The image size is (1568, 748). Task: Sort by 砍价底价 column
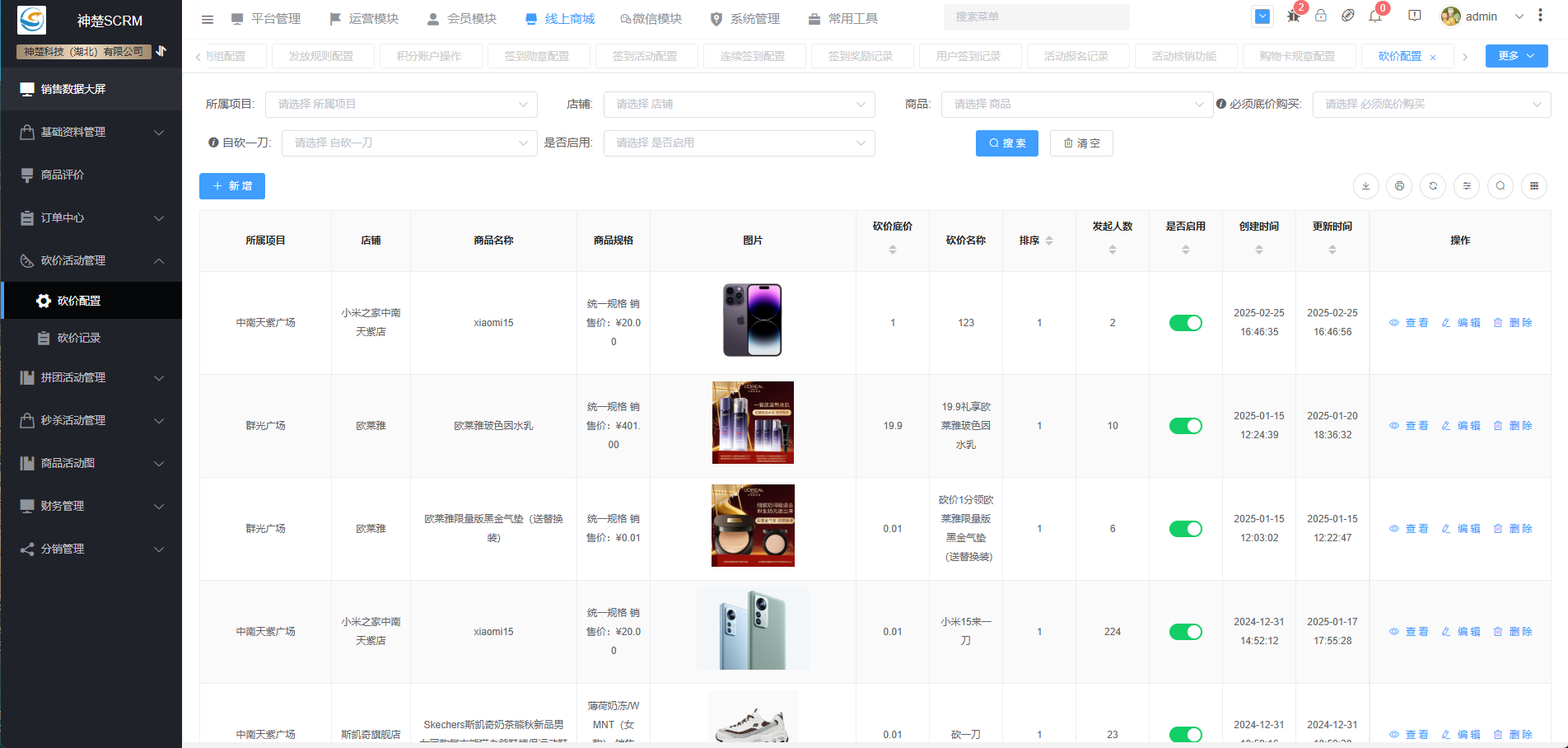[x=893, y=250]
